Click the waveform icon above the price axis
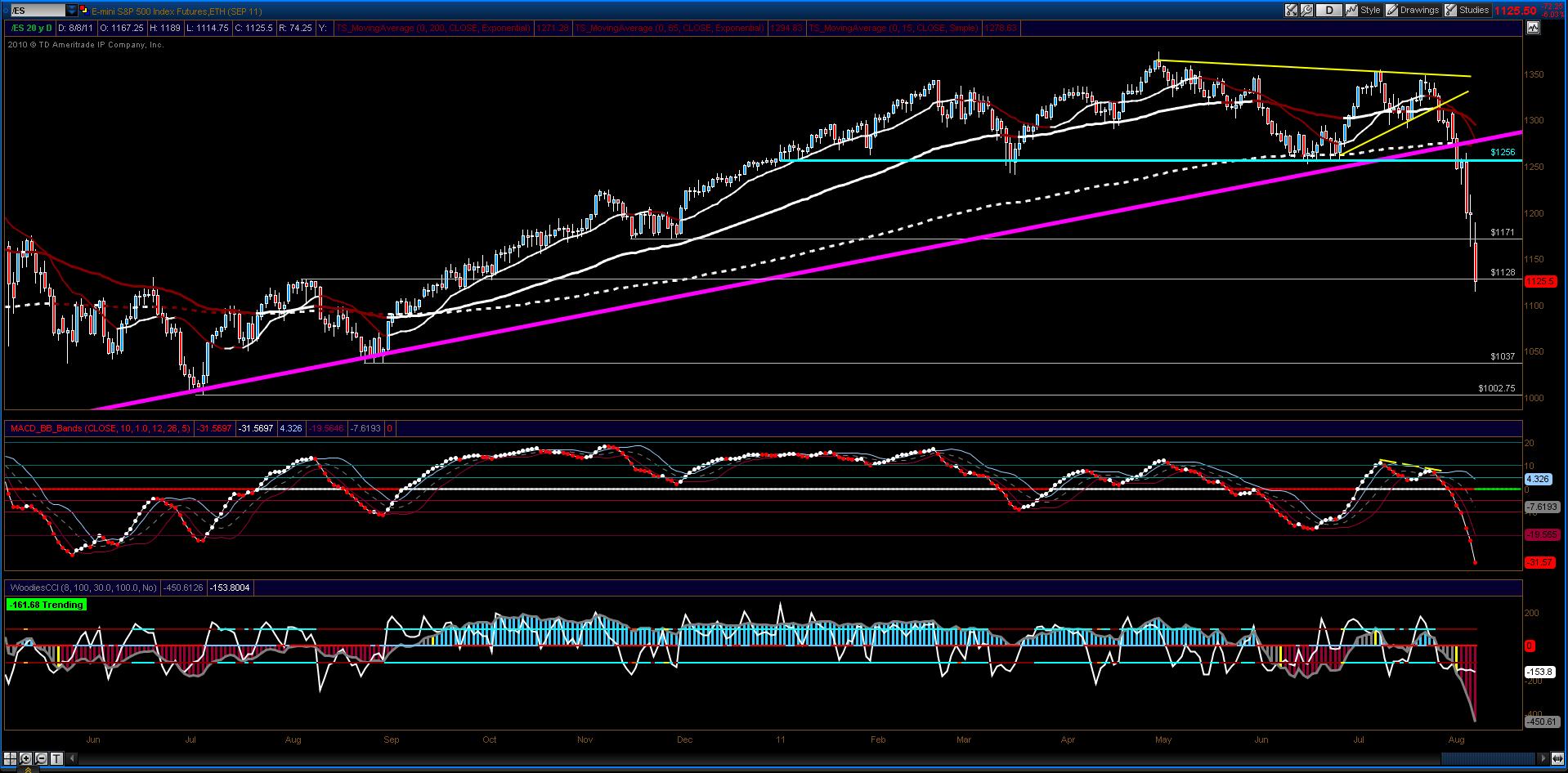 [x=1533, y=28]
